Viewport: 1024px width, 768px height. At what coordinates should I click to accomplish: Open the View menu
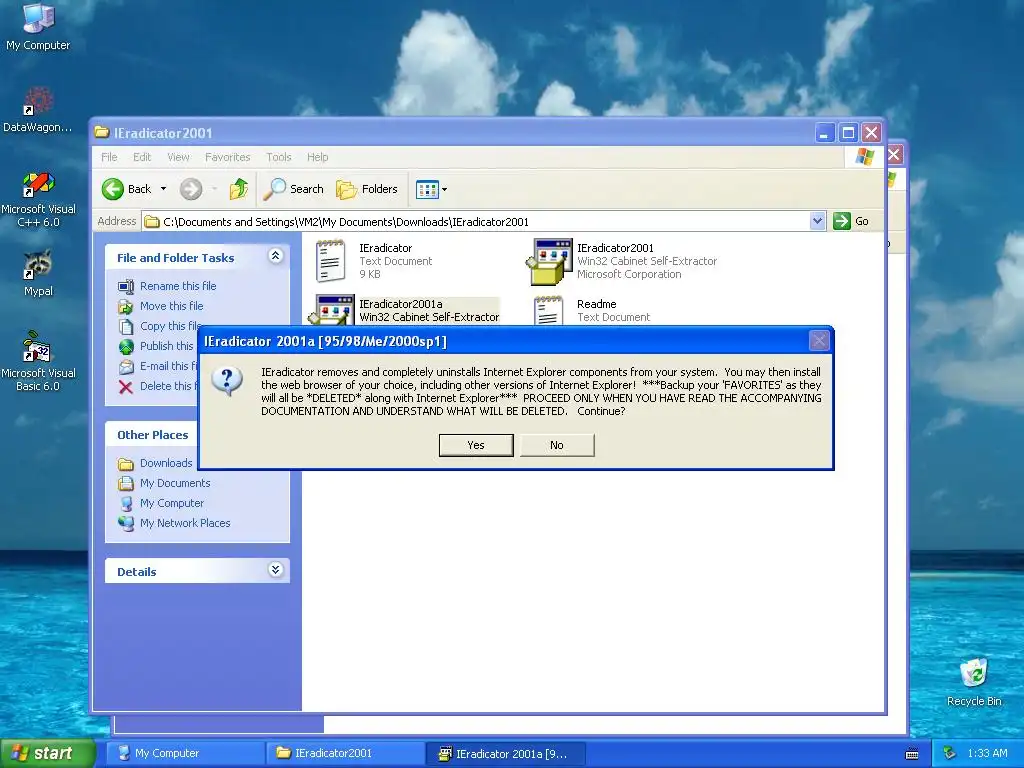pos(178,157)
